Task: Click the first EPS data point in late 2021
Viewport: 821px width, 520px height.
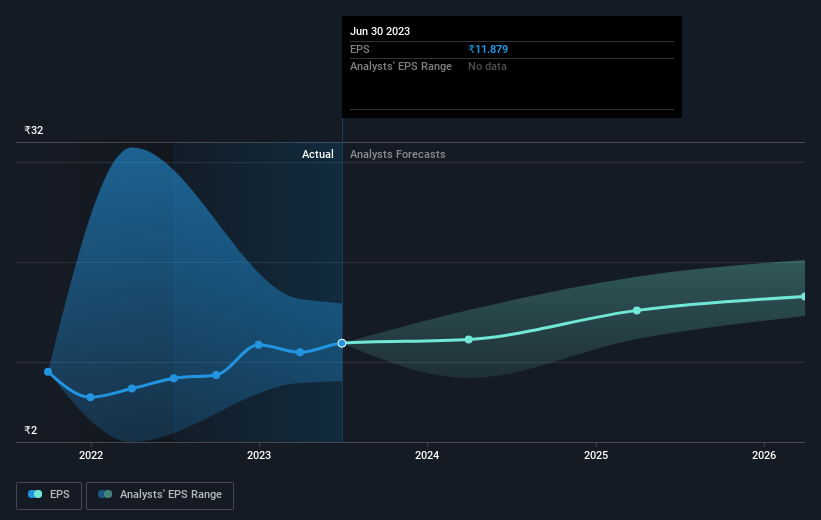Action: tap(48, 372)
